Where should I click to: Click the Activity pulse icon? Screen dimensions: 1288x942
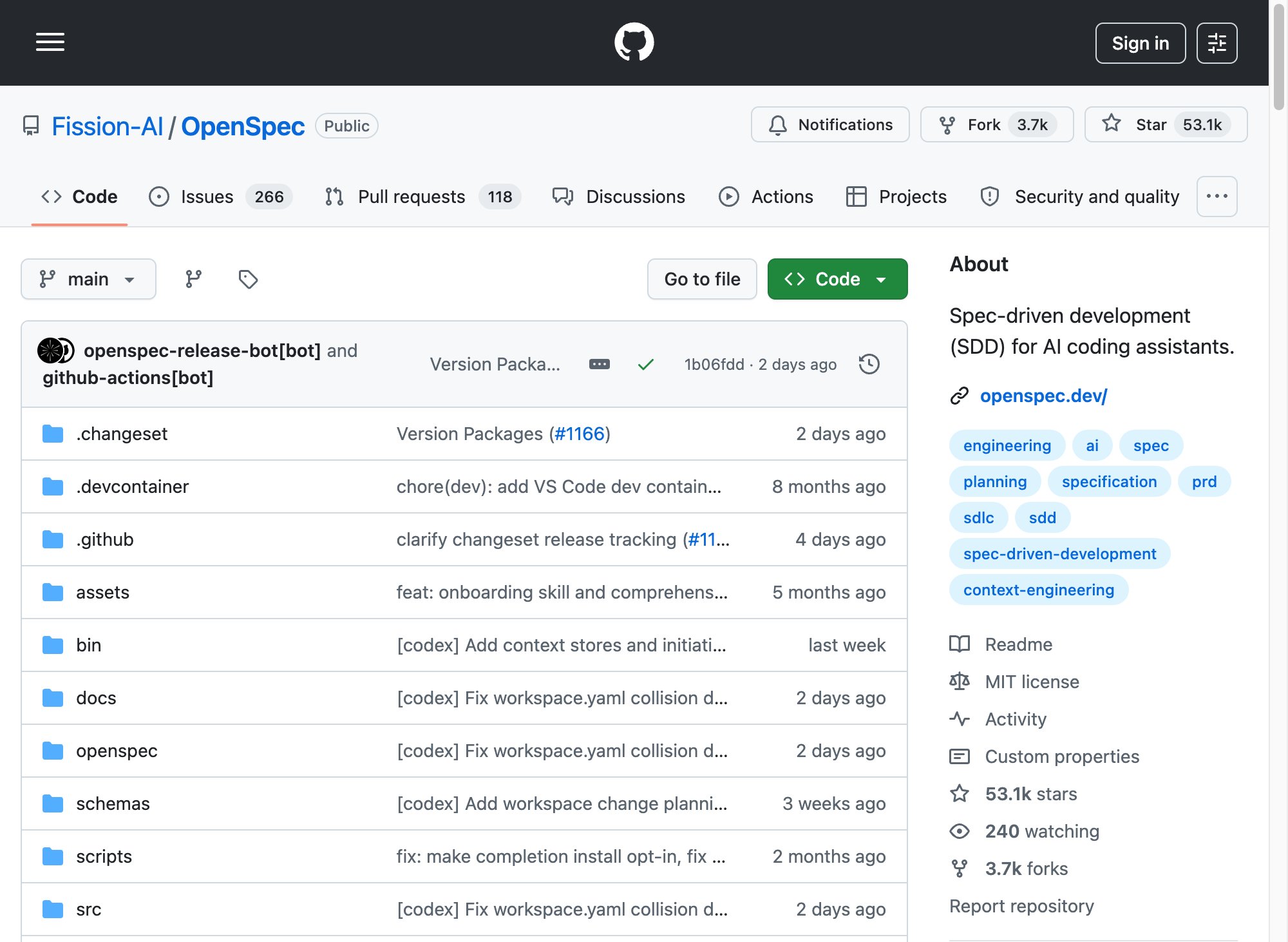(x=959, y=719)
